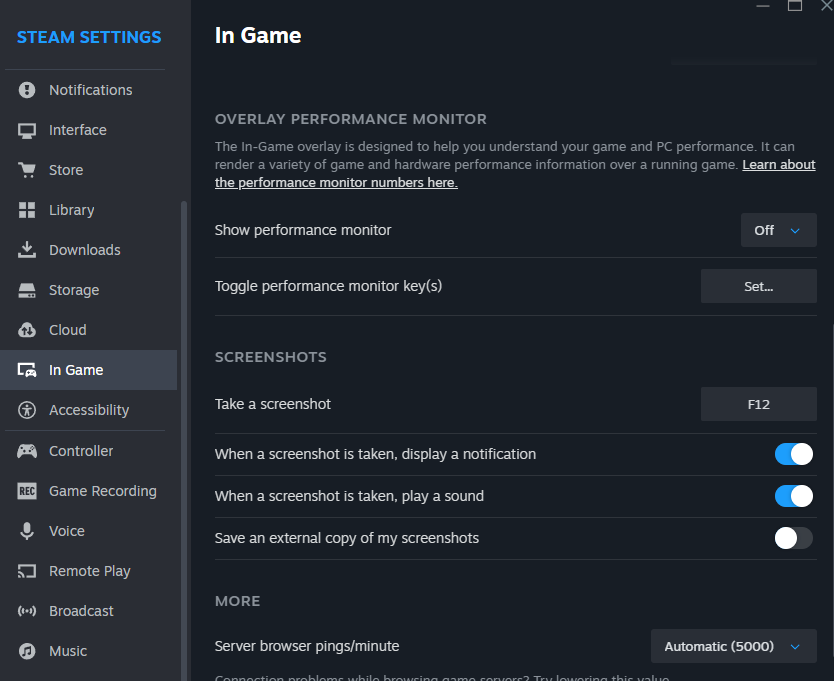Click the Broadcast signal icon
The height and width of the screenshot is (681, 834).
click(27, 611)
